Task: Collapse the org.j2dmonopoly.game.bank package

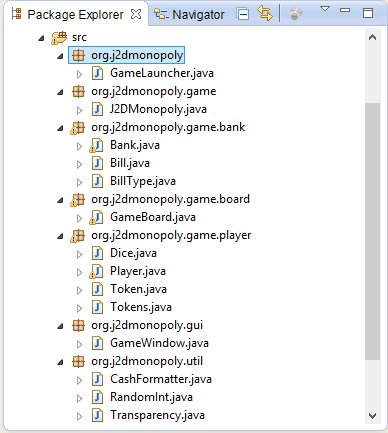Action: tap(60, 128)
